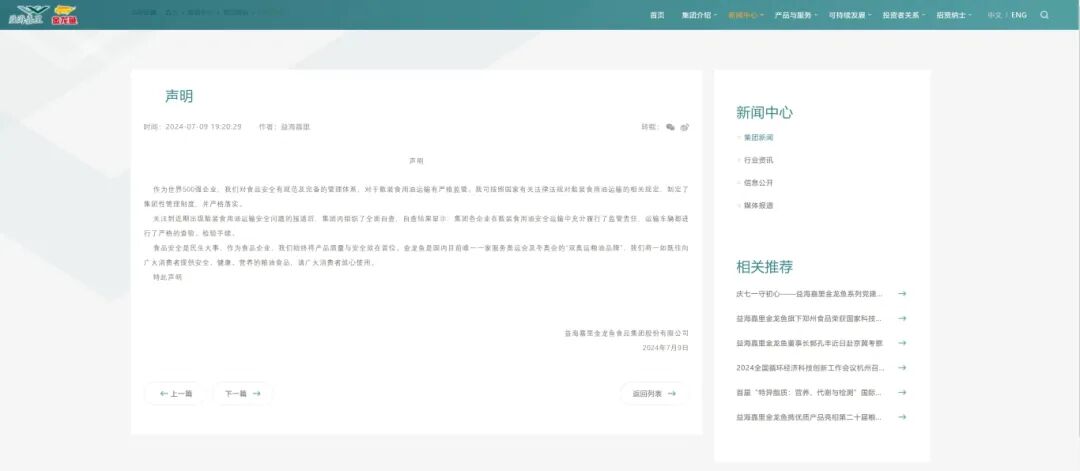Screen dimensions: 1080x471
Task: Click arrow beside 郑州食品荣获国家科技 article
Action: (902, 318)
